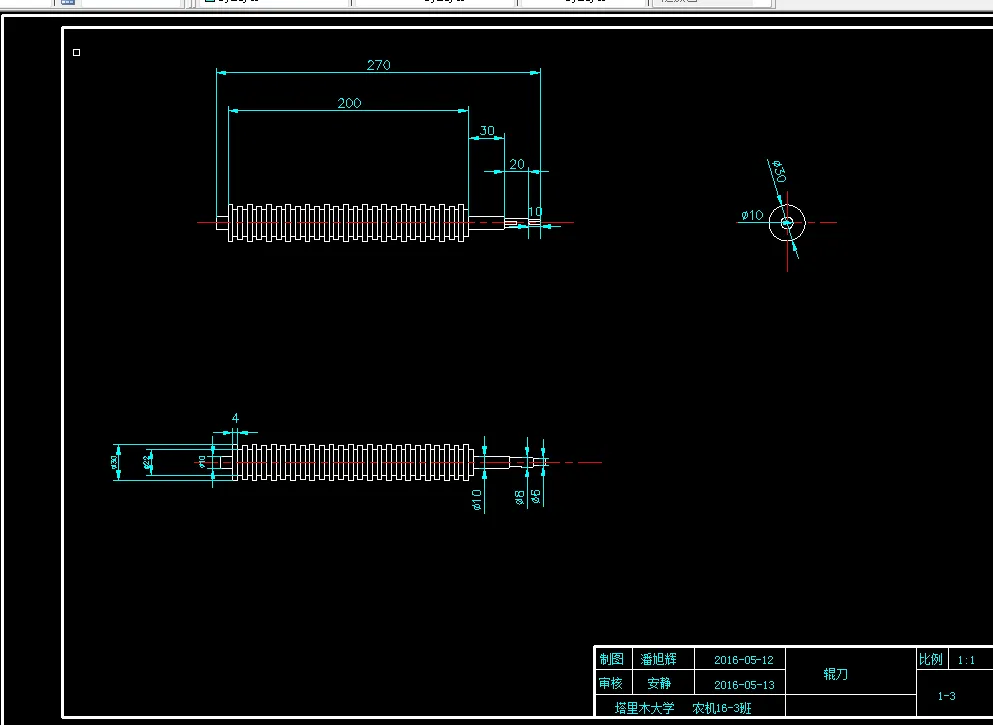The width and height of the screenshot is (993, 725).
Task: Click the drawing number 1-3
Action: [946, 696]
